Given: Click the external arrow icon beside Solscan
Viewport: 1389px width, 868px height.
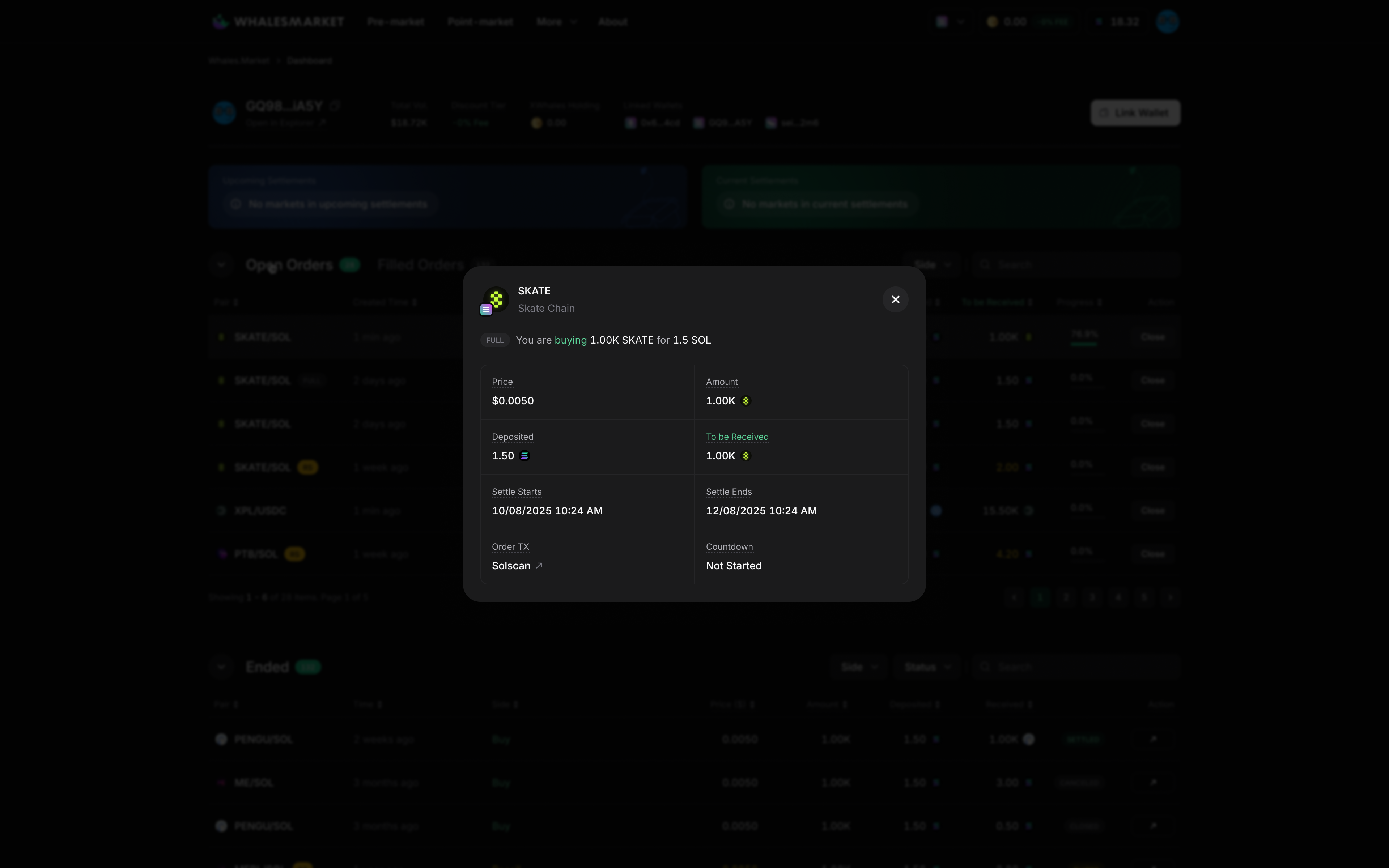Looking at the screenshot, I should click(x=539, y=565).
